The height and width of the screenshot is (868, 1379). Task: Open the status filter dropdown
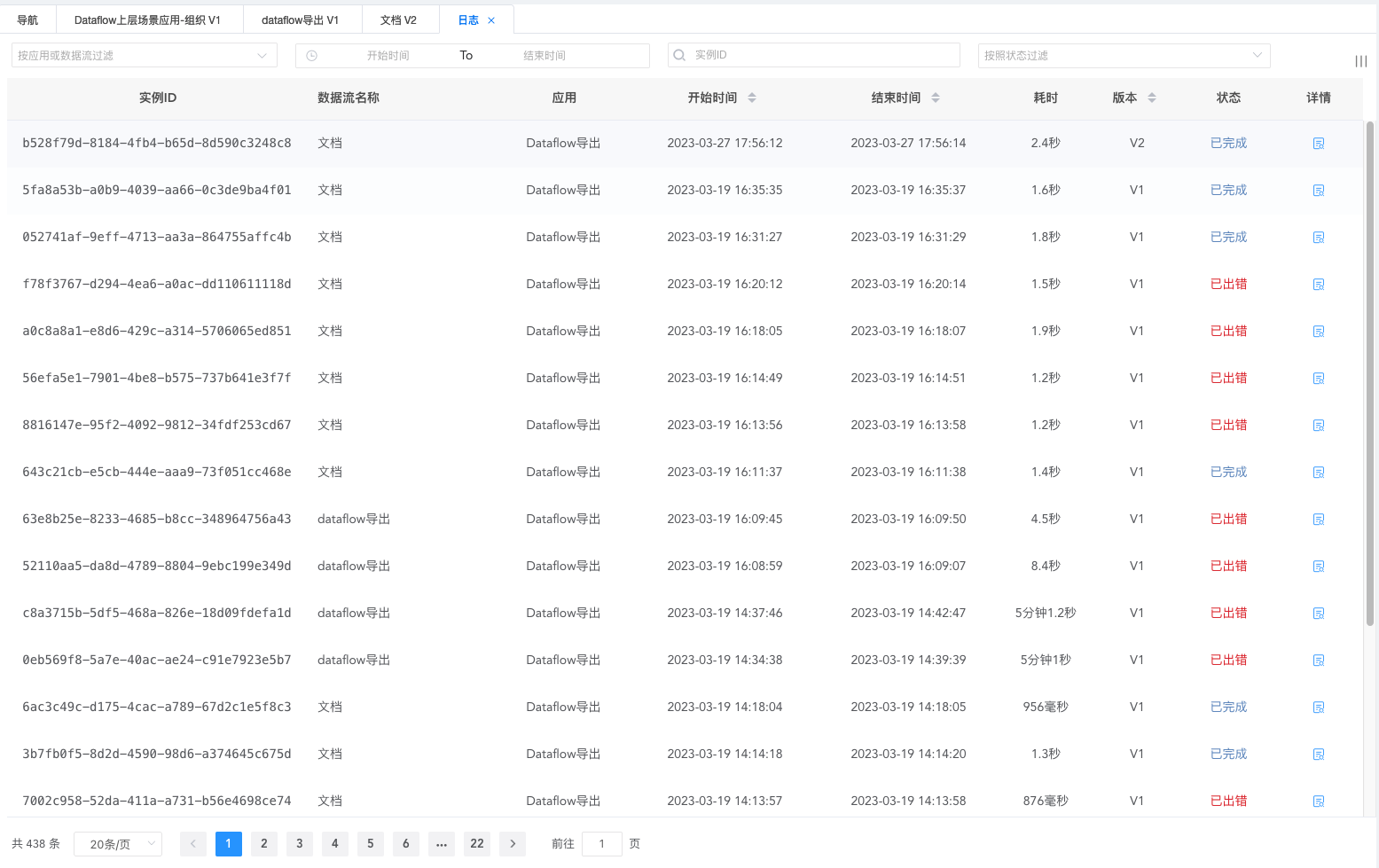[1124, 55]
